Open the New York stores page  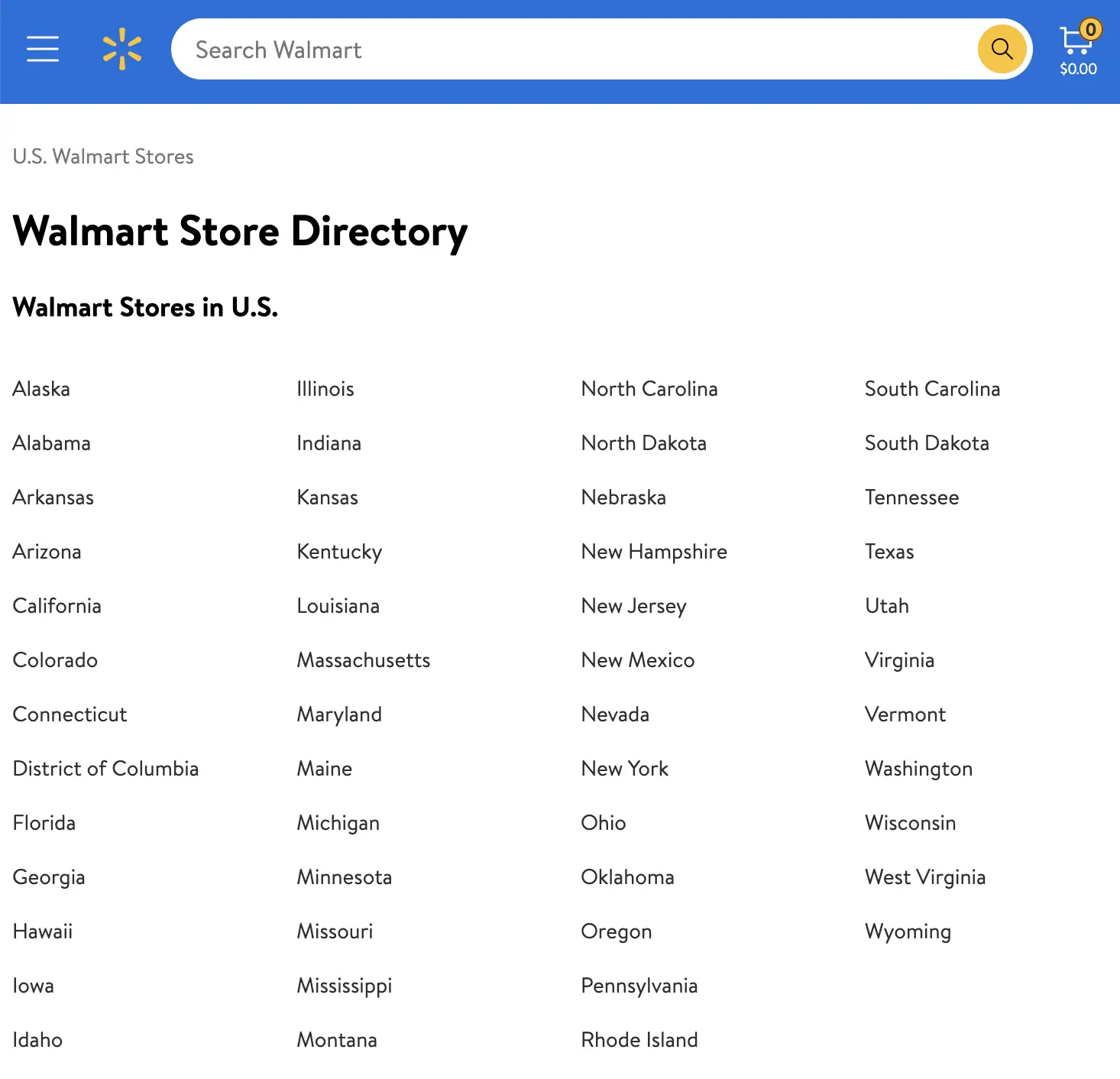click(624, 769)
